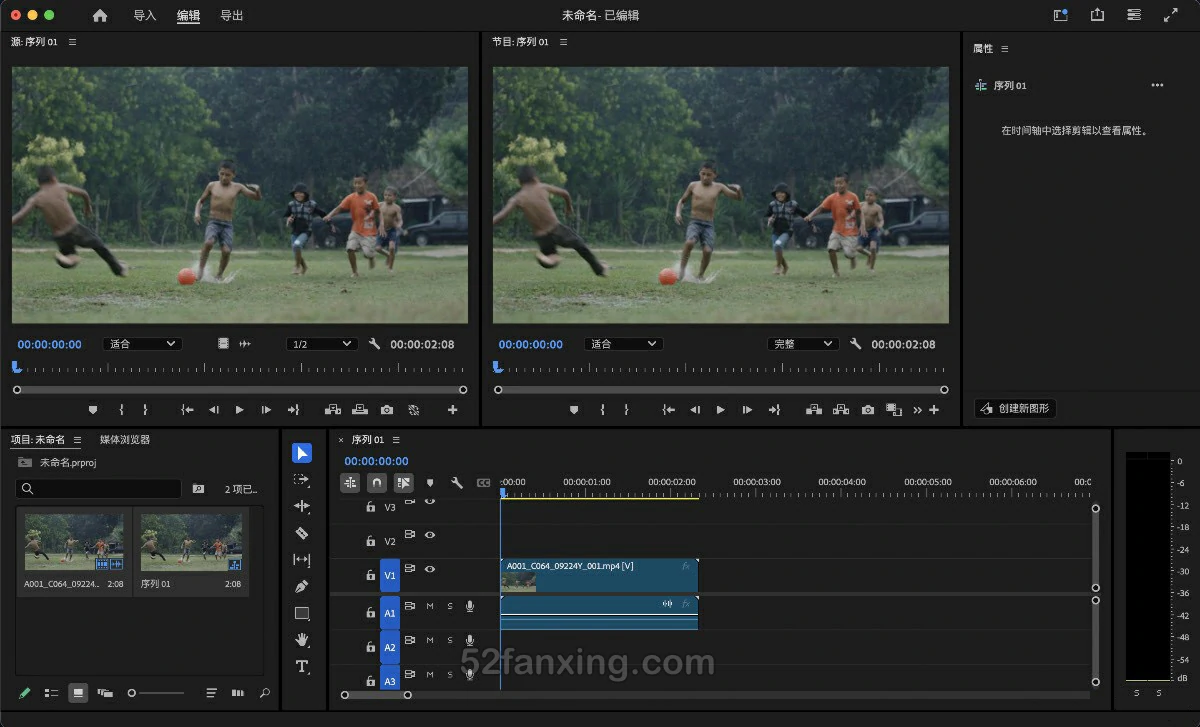Toggle snap magnet in timeline
The width and height of the screenshot is (1200, 727).
click(x=377, y=483)
